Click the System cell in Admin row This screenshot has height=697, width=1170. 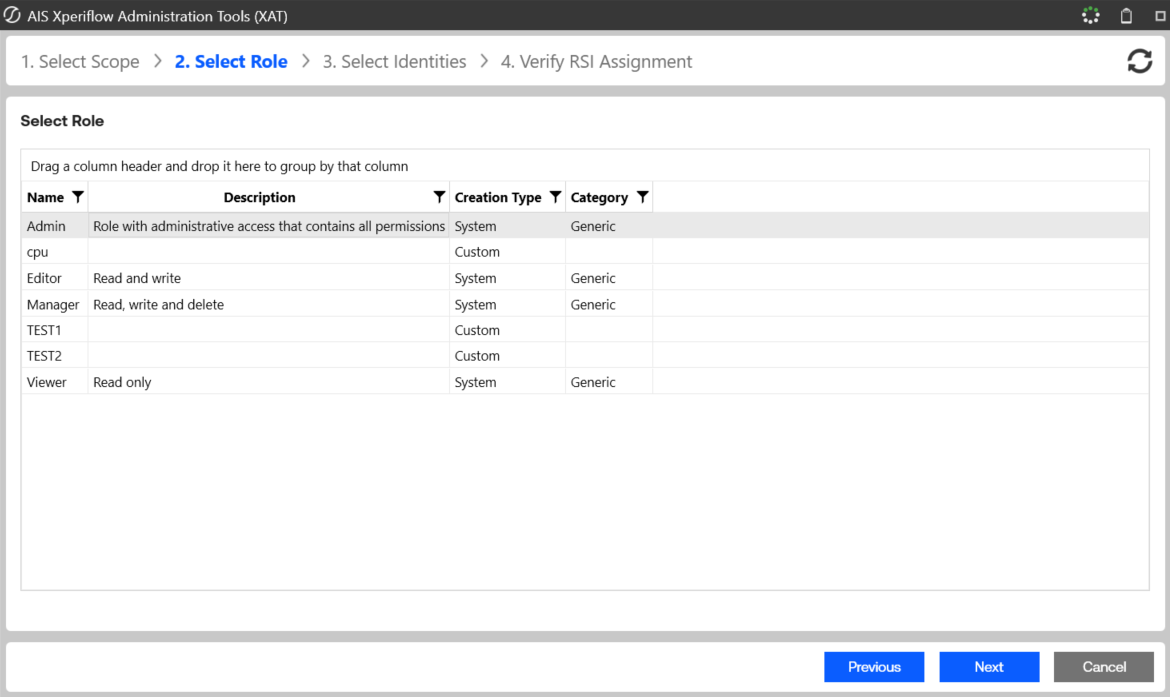[x=507, y=225]
